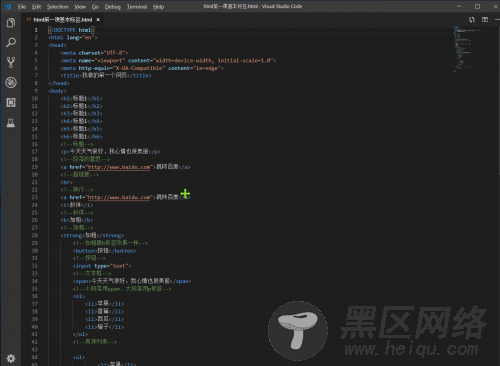500x366 pixels.
Task: Click the opening body tag on line 9
Action: point(57,91)
